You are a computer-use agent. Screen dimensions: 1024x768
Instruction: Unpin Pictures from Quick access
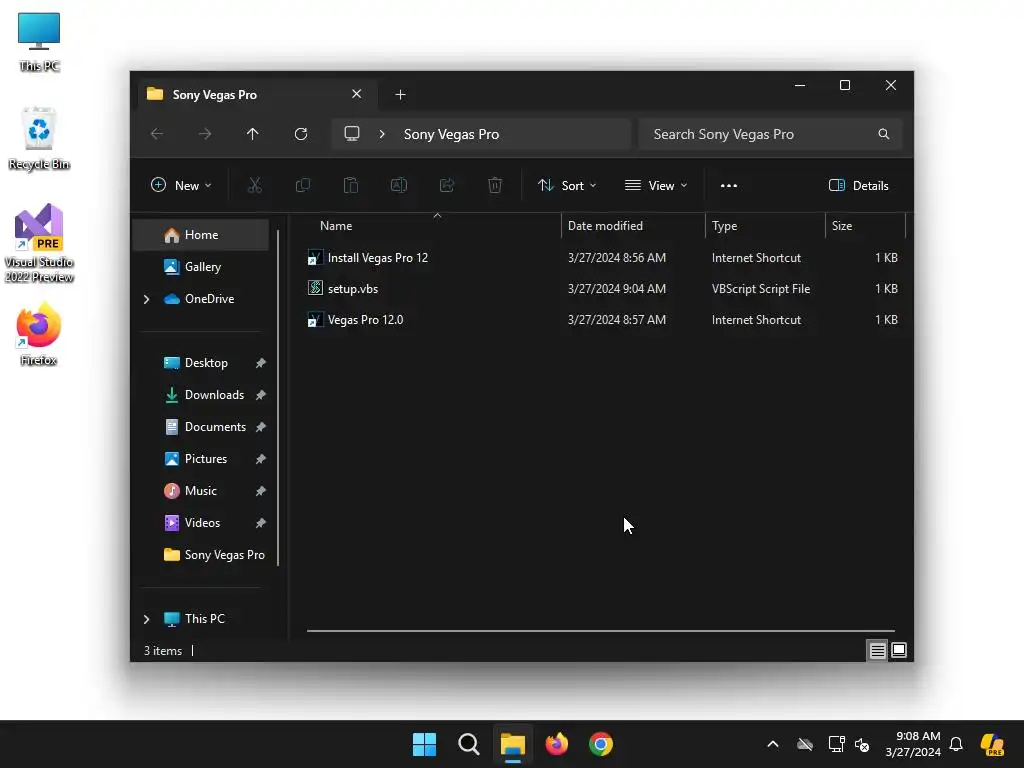coord(261,458)
